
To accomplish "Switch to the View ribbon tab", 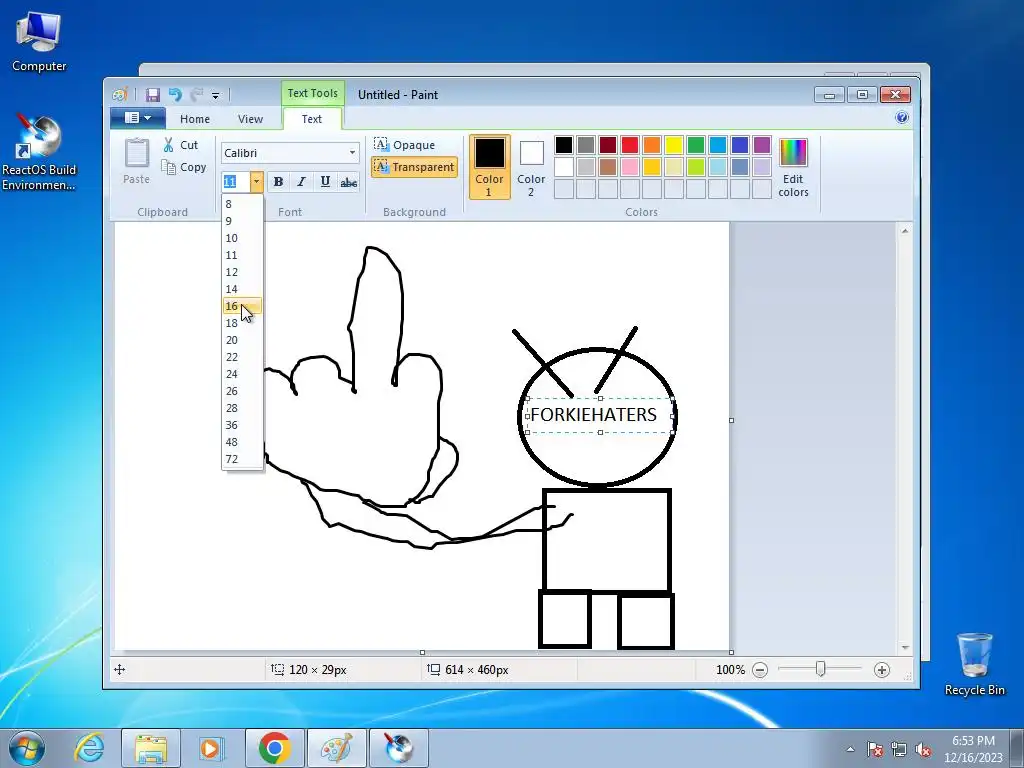I will point(250,119).
